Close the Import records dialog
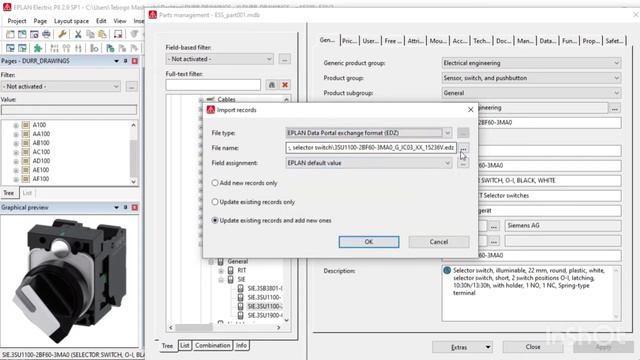 pos(471,110)
